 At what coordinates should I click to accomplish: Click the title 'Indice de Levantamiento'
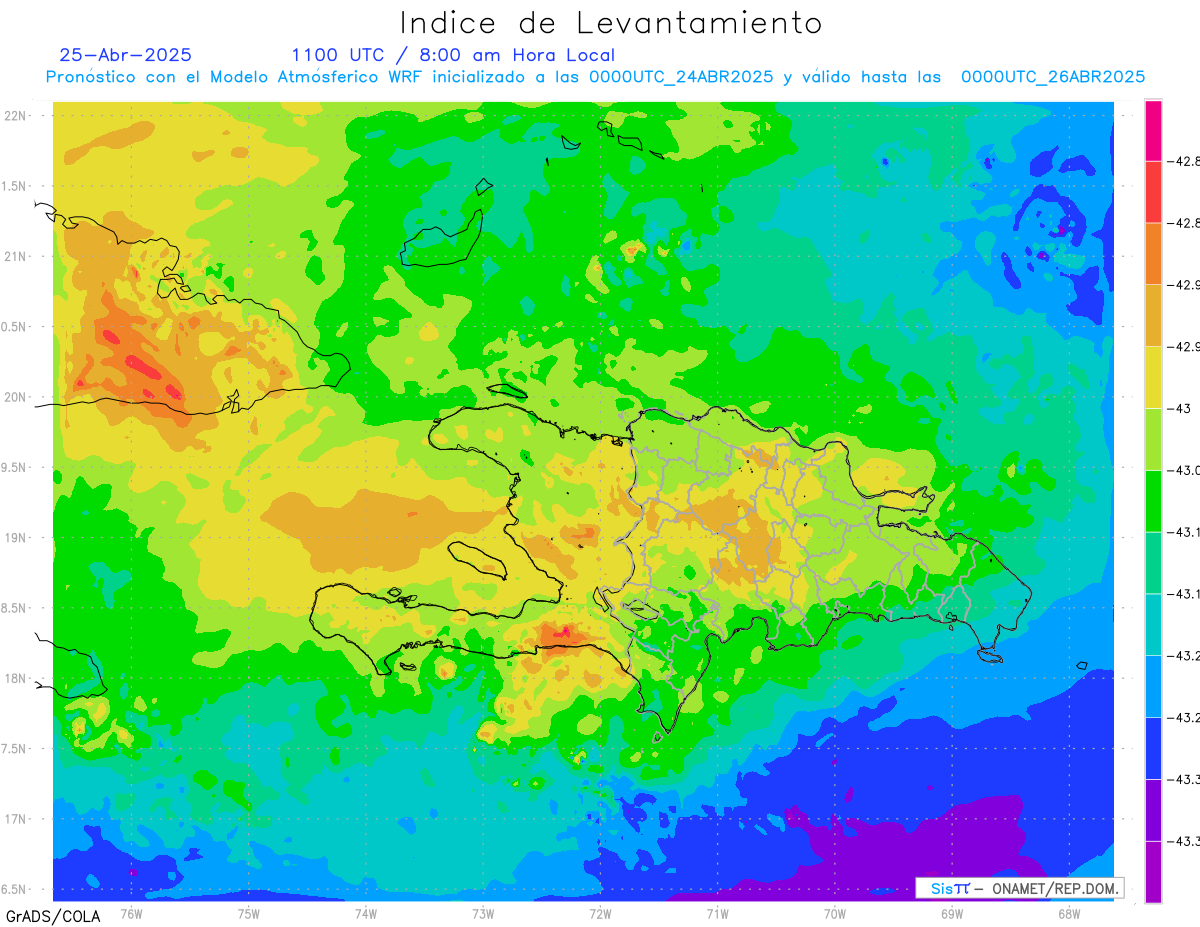611,23
